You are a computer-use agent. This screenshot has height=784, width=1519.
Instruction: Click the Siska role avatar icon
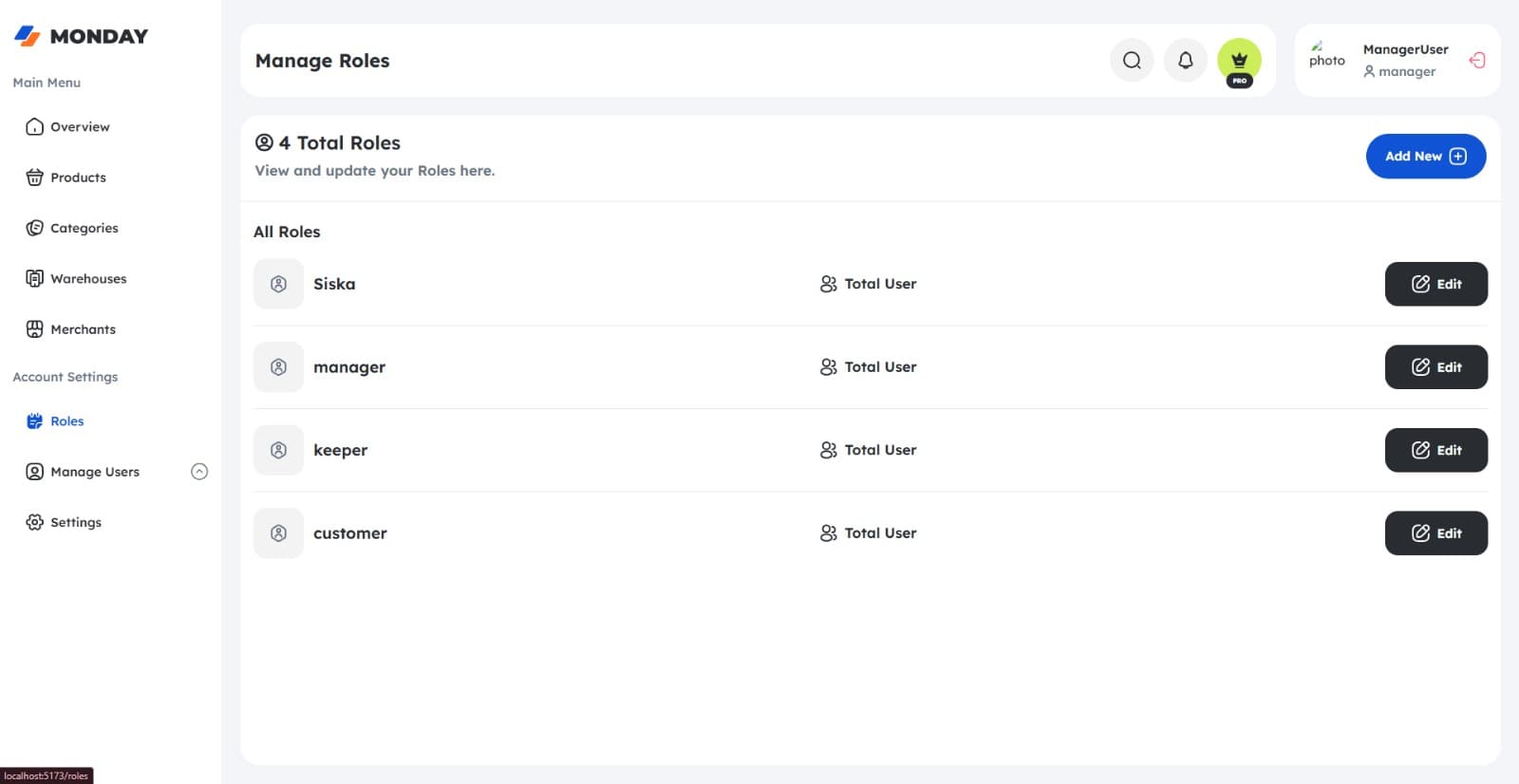click(278, 284)
